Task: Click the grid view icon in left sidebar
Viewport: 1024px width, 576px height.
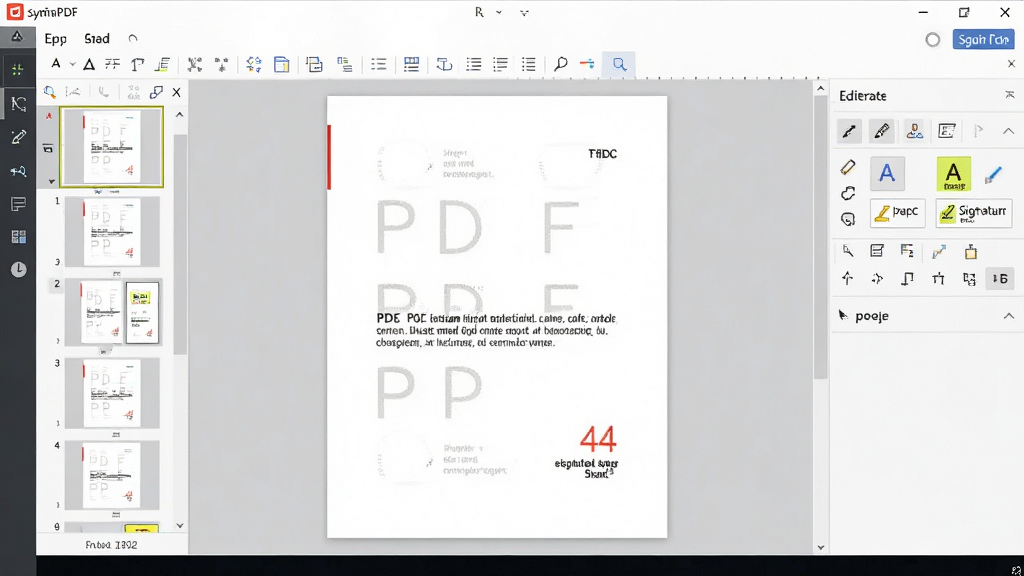Action: (18, 236)
